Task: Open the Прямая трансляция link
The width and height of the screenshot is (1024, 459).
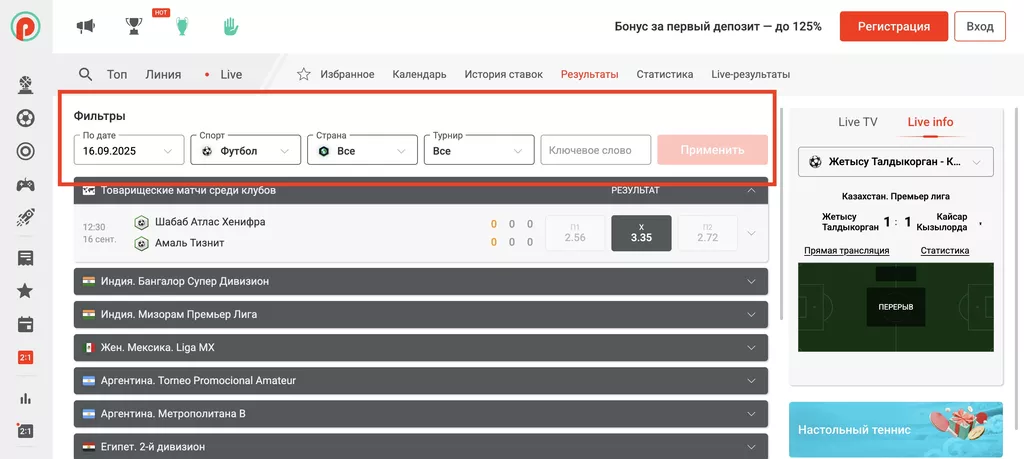Action: pos(846,251)
